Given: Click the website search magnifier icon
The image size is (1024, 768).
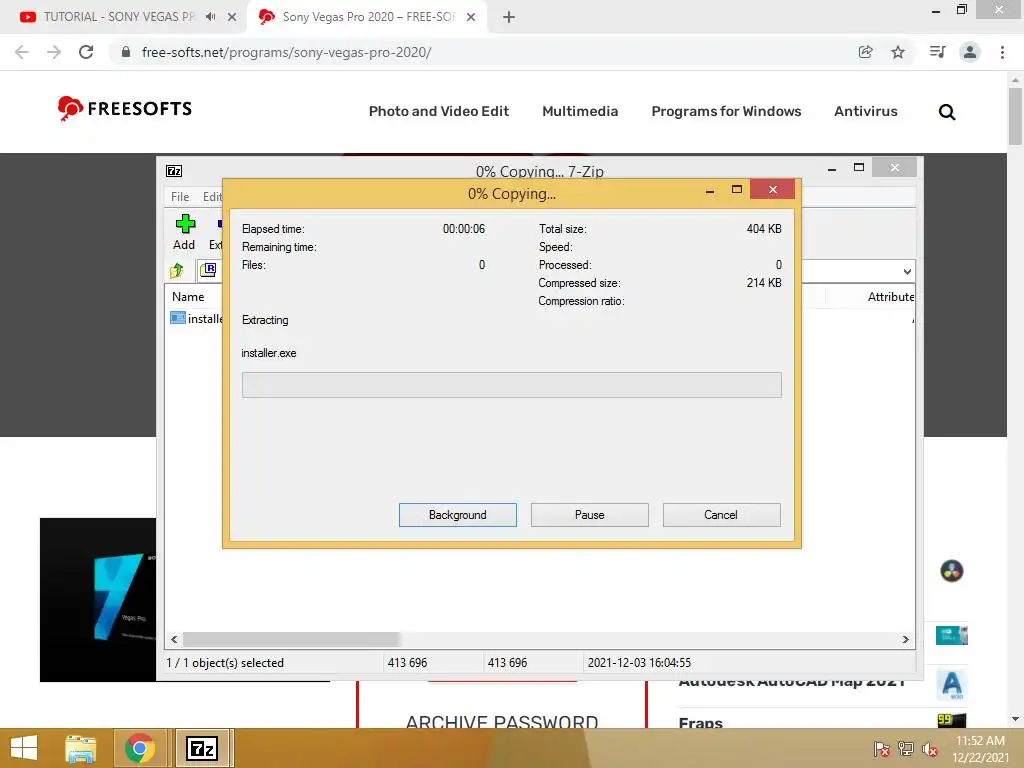Looking at the screenshot, I should click(x=947, y=112).
